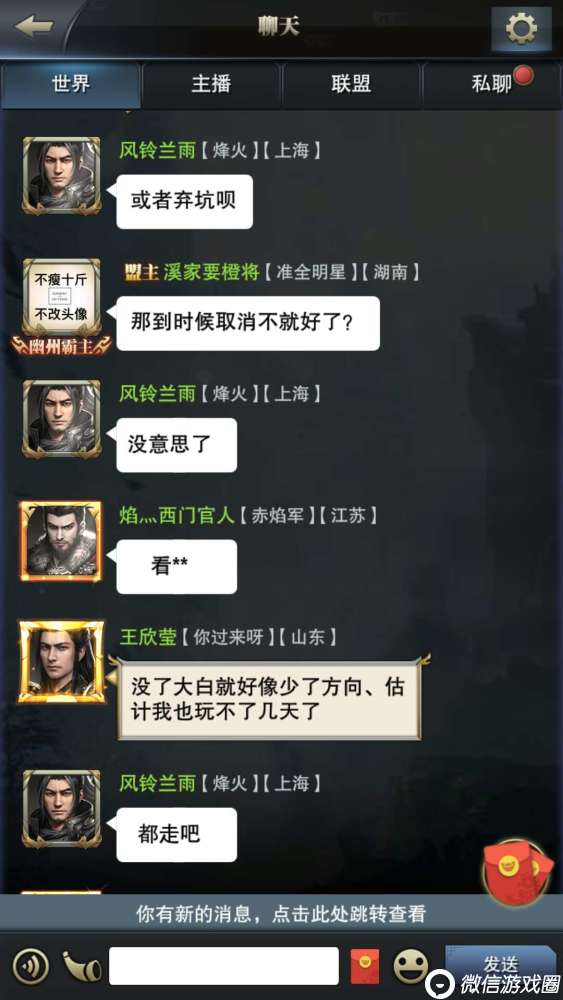Jump to new messages via notification bar
The height and width of the screenshot is (1000, 563).
pyautogui.click(x=281, y=914)
